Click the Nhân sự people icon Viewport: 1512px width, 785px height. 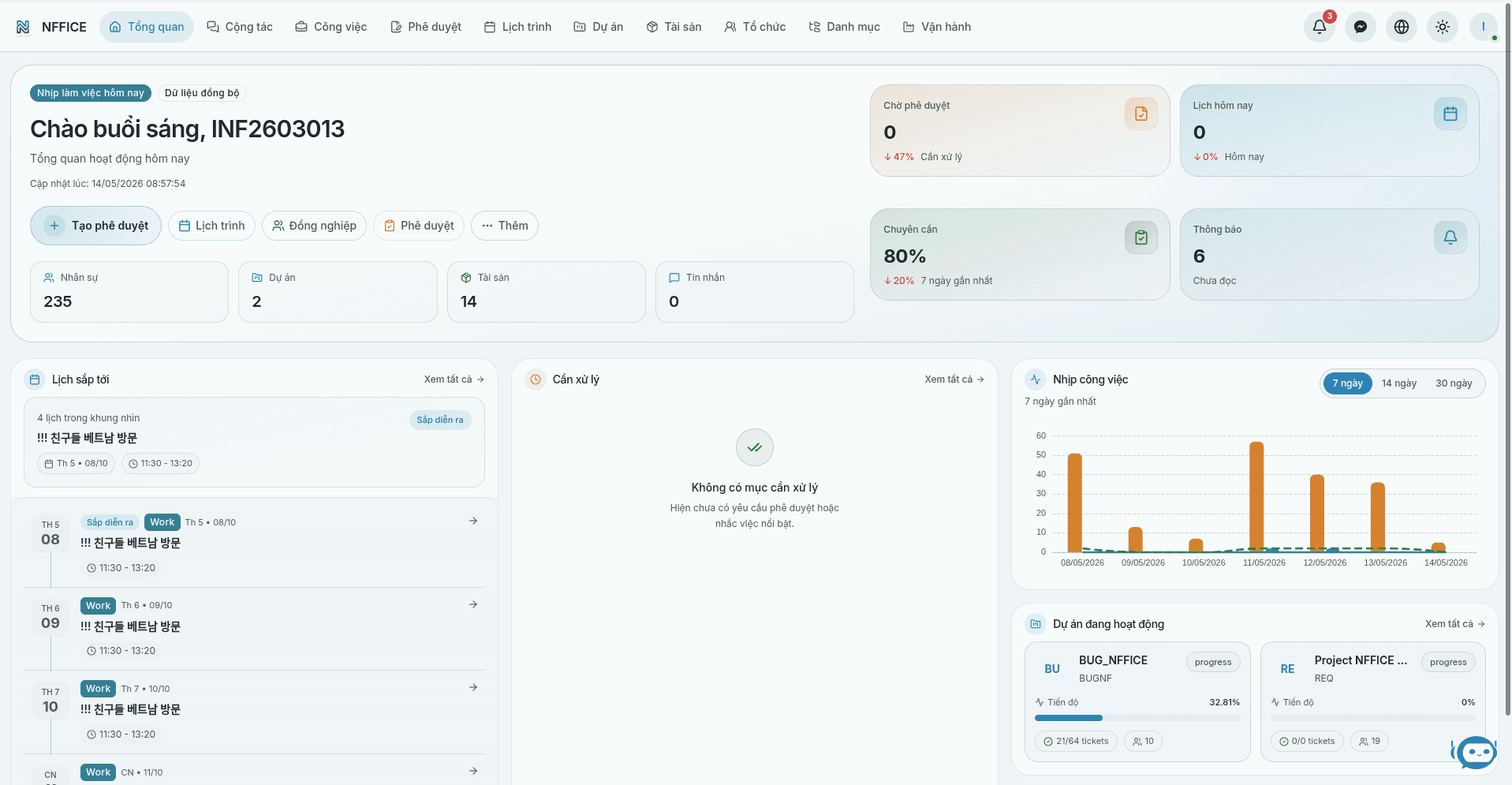pyautogui.click(x=49, y=278)
